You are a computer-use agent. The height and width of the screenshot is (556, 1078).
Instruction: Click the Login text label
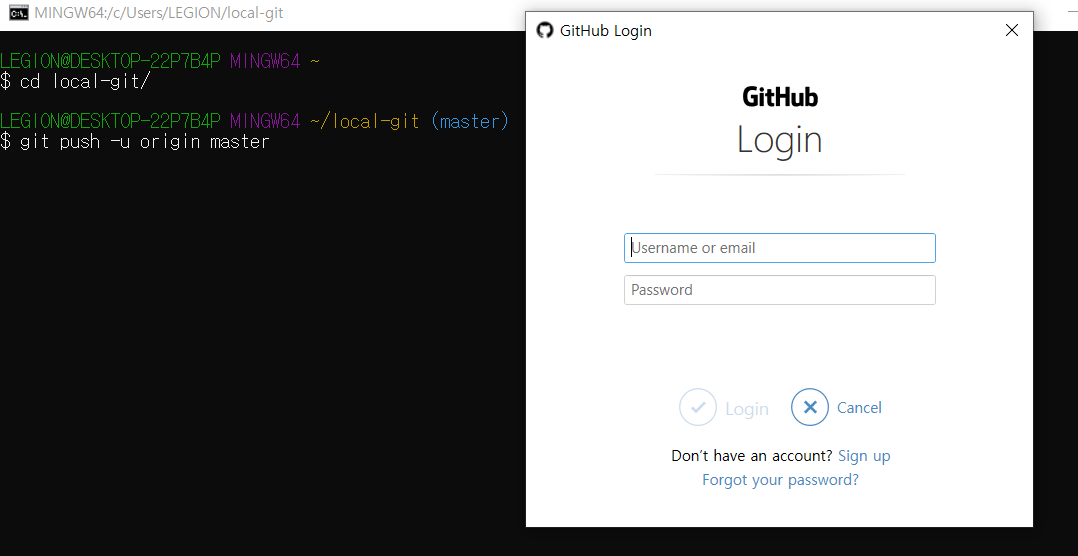click(747, 409)
